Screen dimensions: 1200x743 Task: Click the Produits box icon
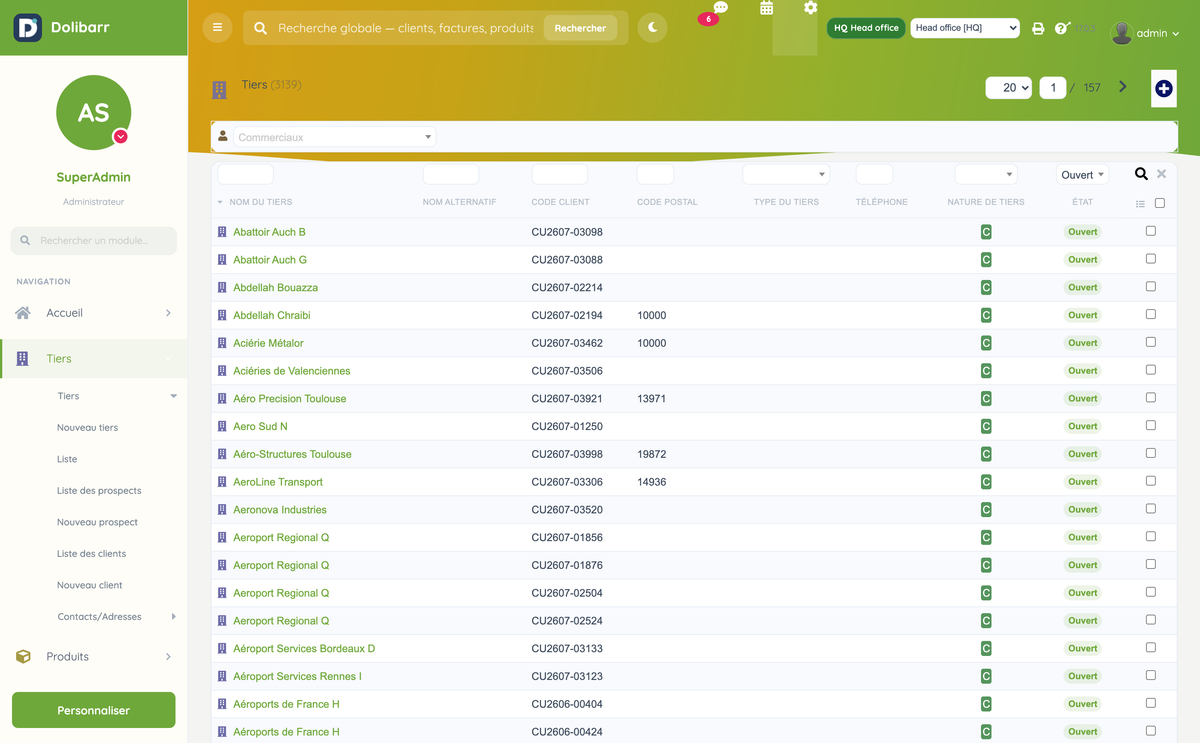(23, 657)
